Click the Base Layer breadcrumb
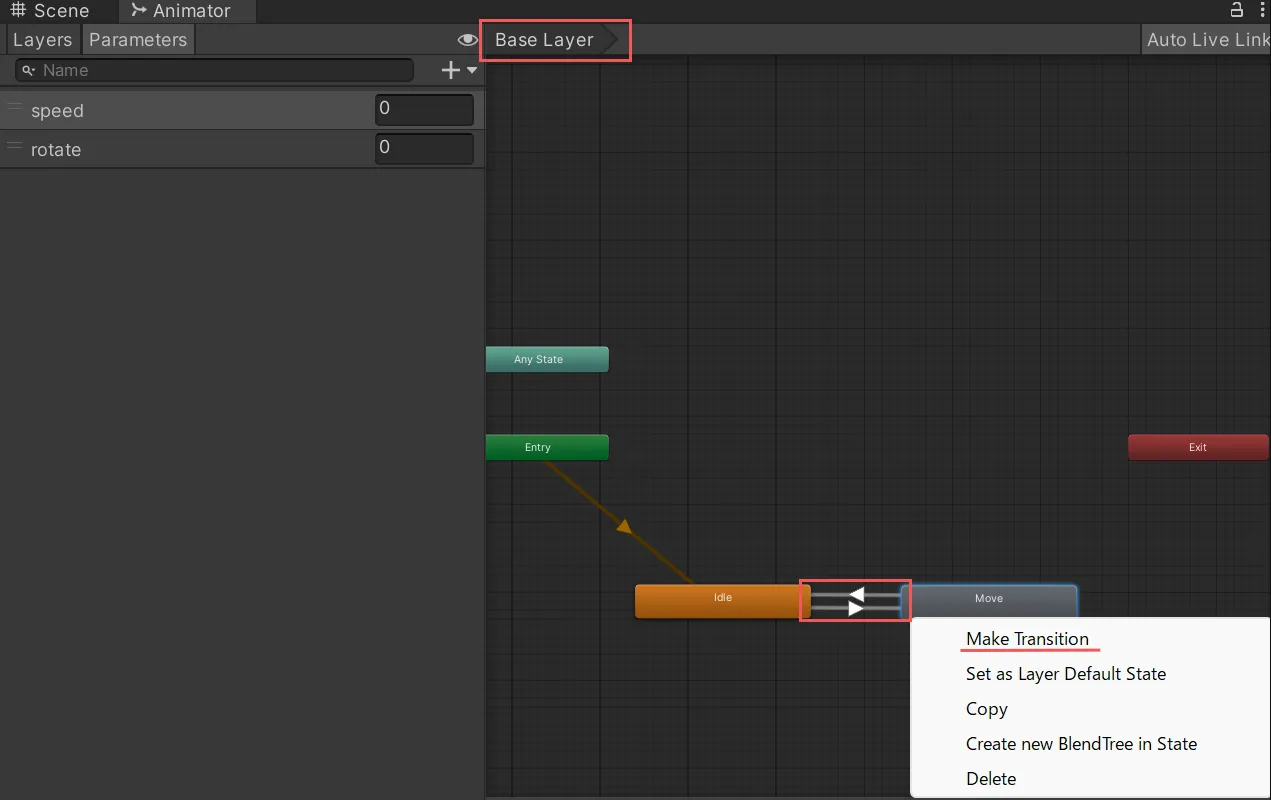1271x800 pixels. [544, 40]
